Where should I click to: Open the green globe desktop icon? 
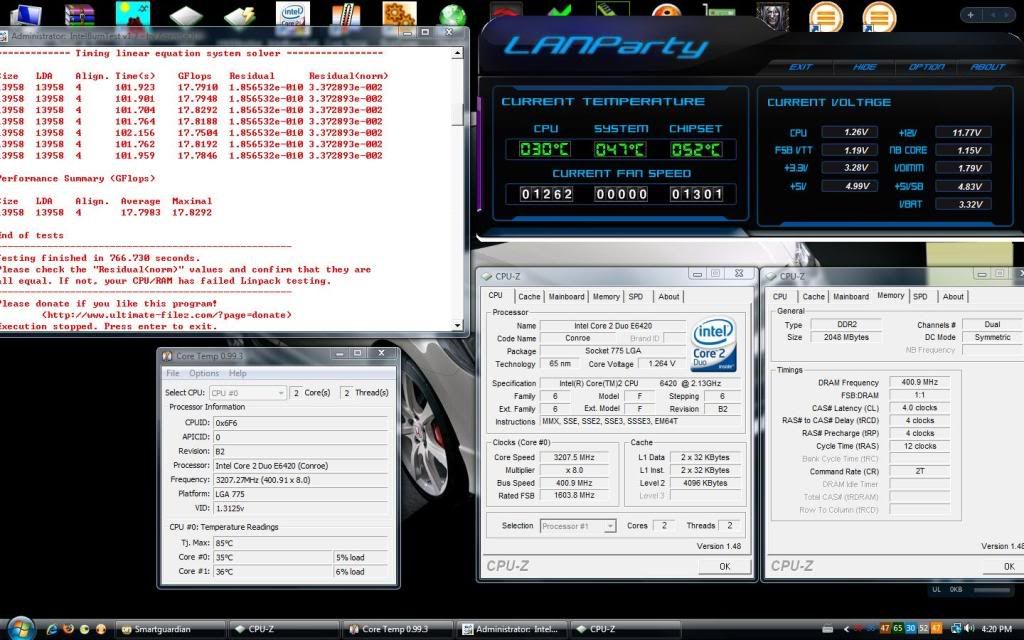[453, 15]
